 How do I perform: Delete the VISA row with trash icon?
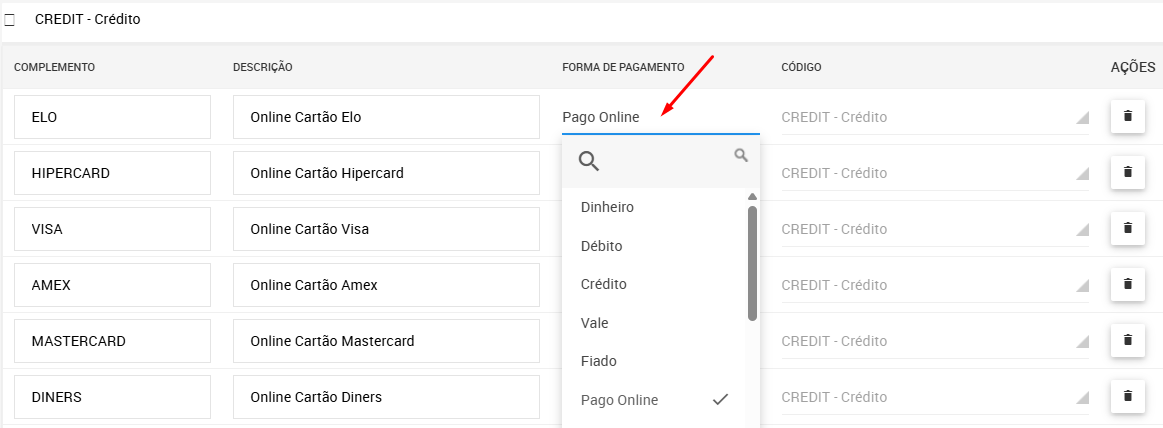[1128, 228]
